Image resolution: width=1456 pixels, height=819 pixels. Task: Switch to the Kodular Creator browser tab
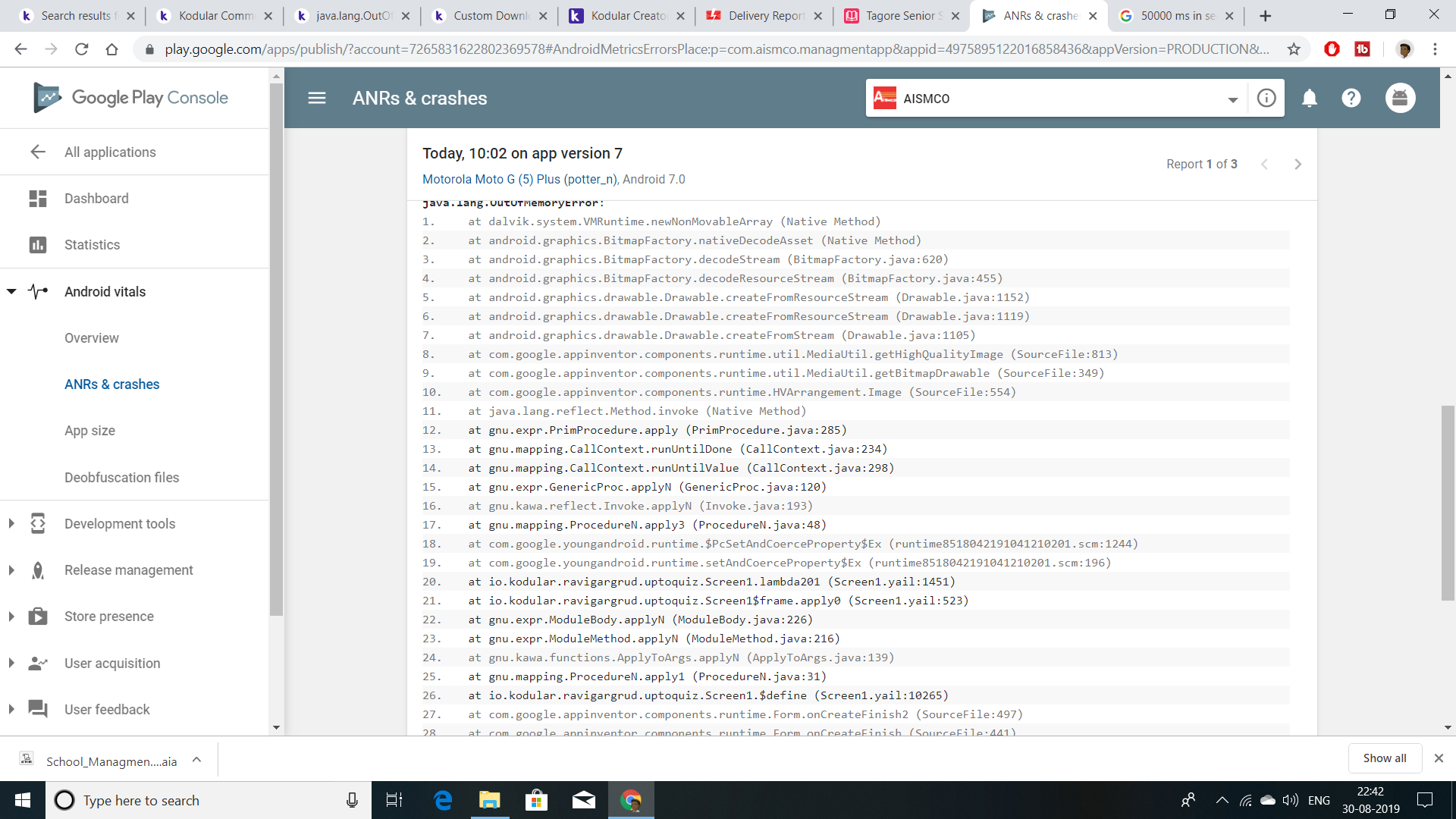(626, 15)
